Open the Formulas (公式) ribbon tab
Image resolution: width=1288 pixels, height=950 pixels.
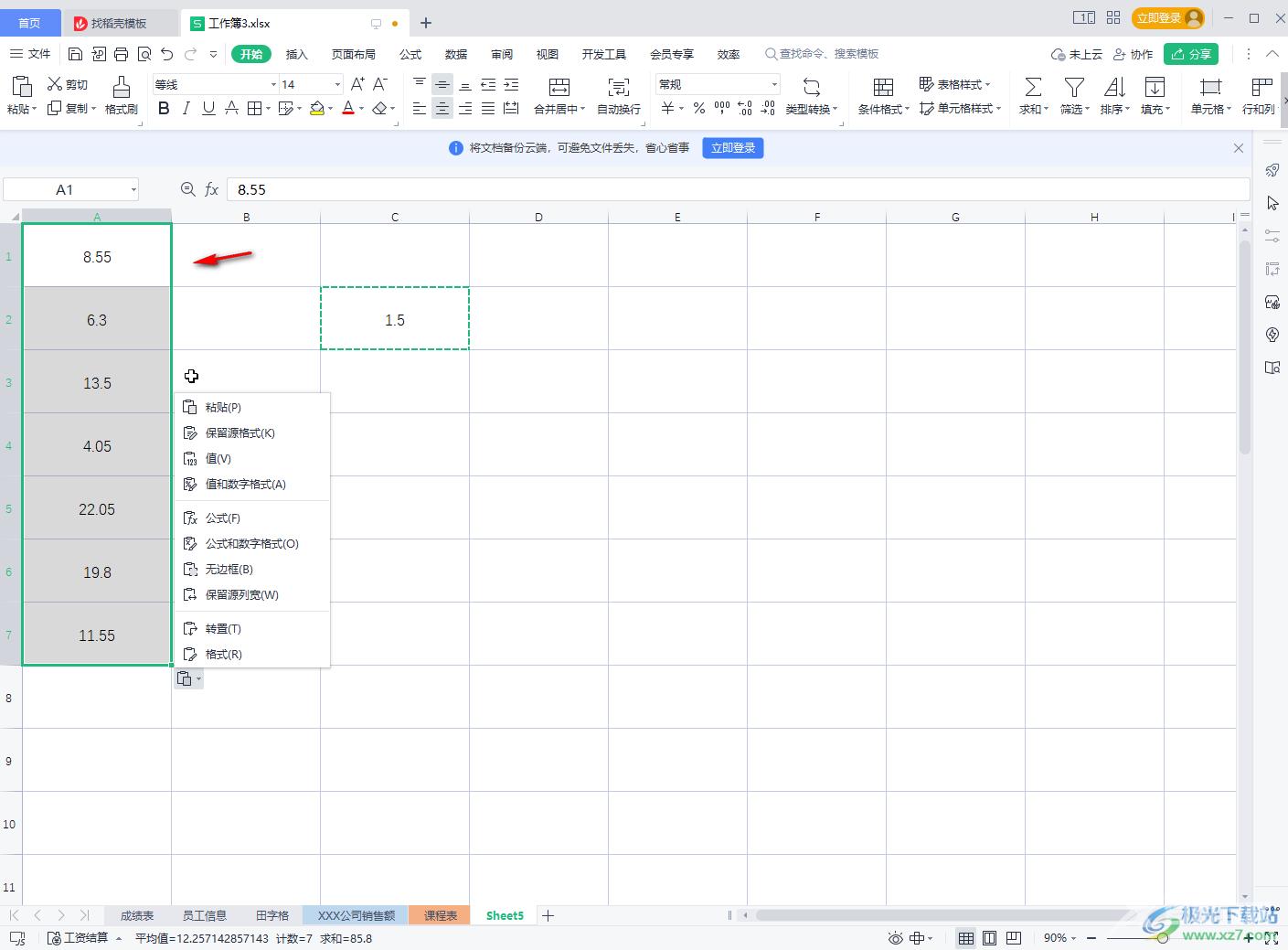click(x=410, y=54)
